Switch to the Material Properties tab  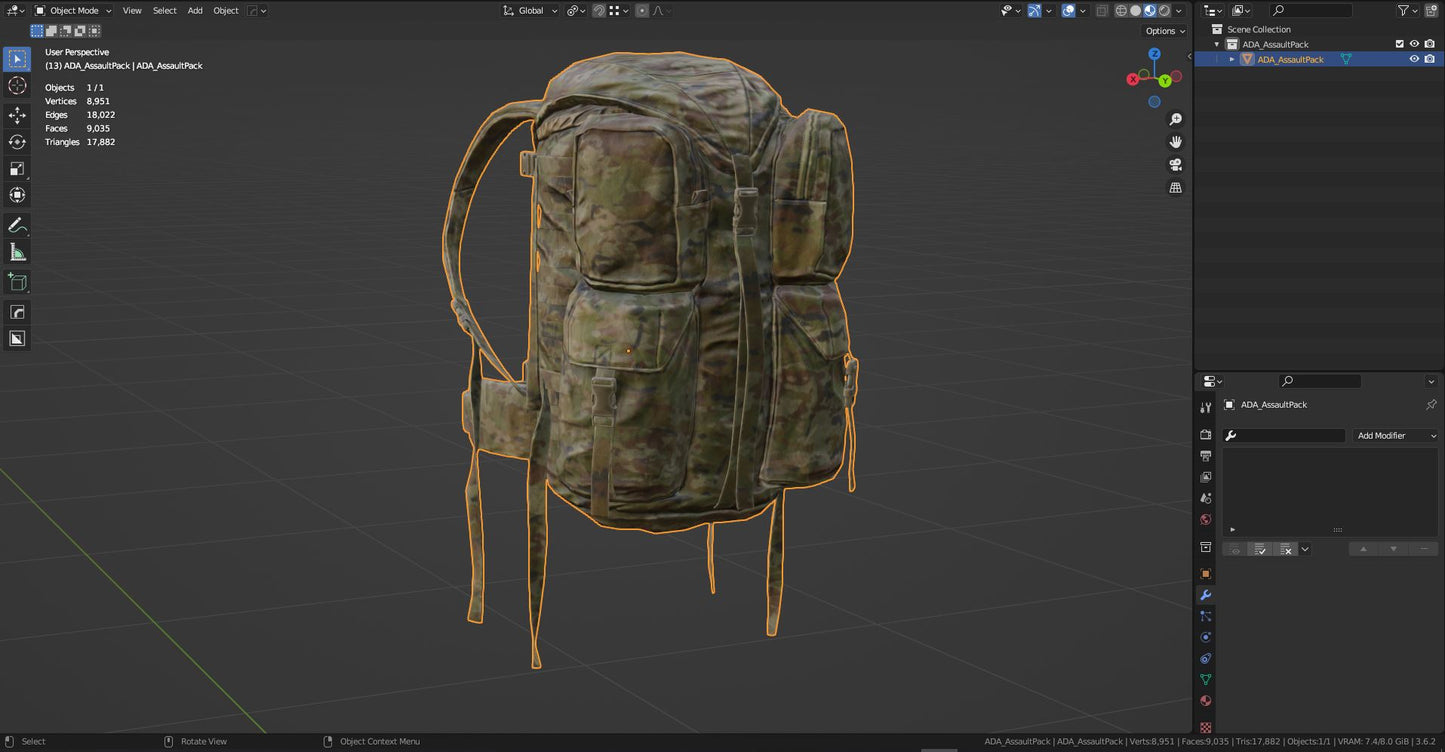click(1205, 700)
